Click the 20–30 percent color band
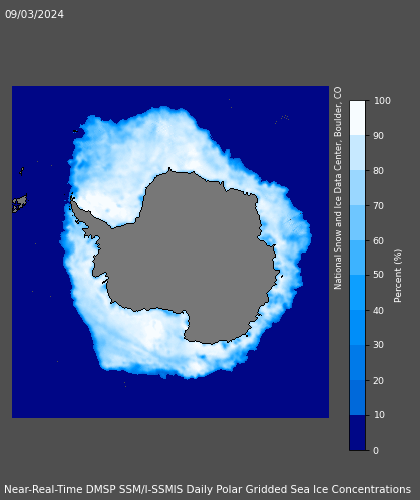Screen dimensions: 420x500 tap(357, 362)
